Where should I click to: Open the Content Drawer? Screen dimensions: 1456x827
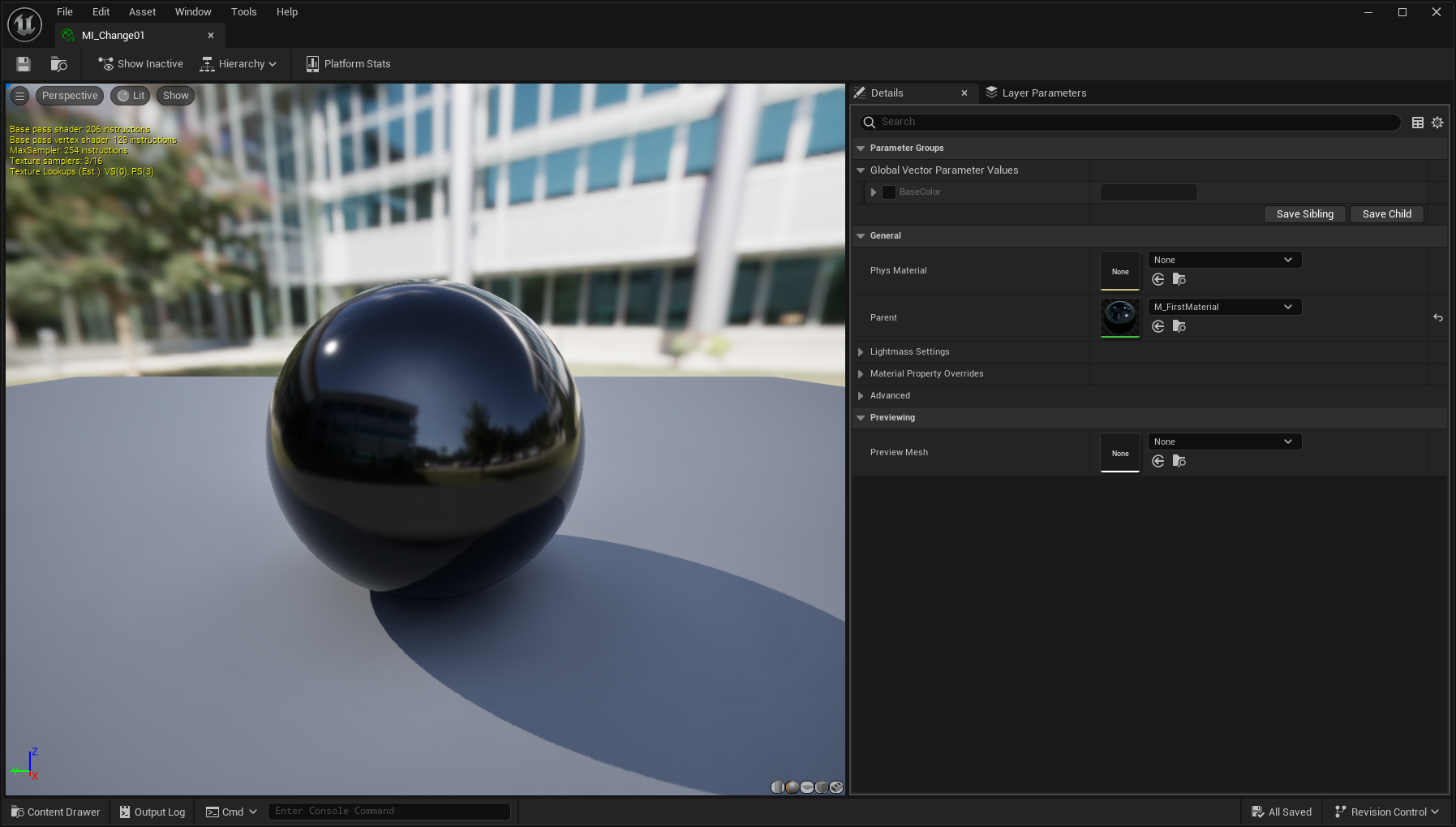tap(55, 812)
